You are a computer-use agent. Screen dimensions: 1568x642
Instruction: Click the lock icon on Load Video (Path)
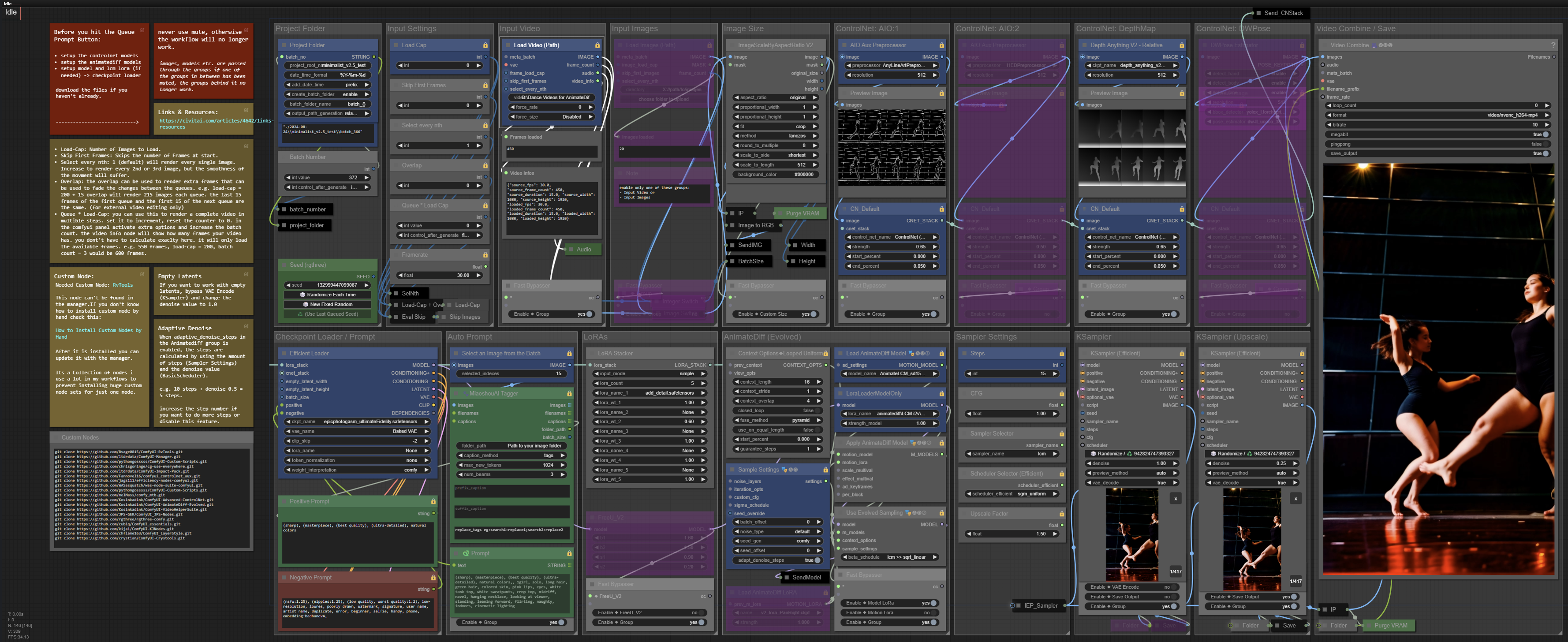[x=597, y=45]
